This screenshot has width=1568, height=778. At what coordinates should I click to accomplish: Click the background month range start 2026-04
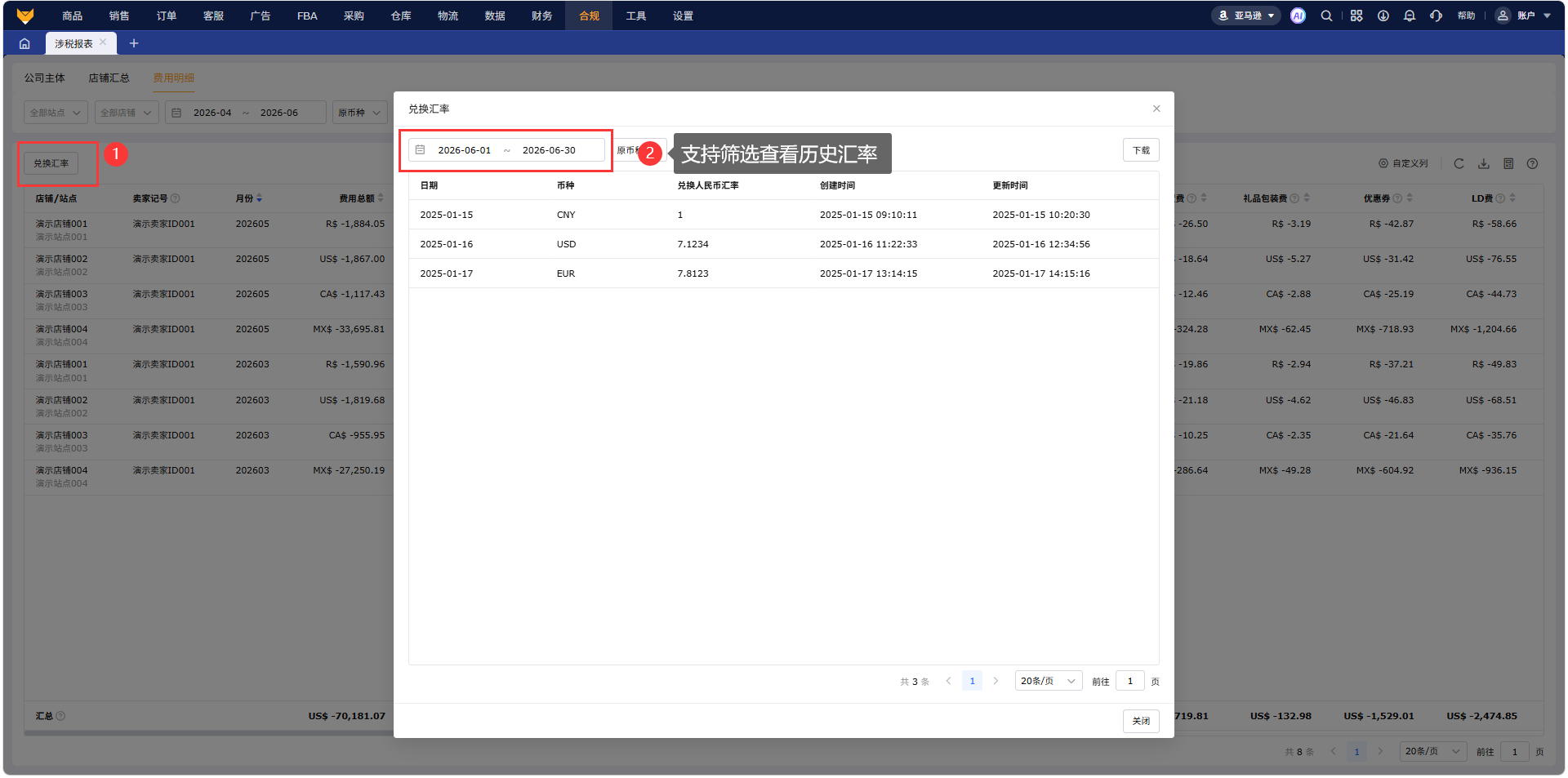point(212,113)
